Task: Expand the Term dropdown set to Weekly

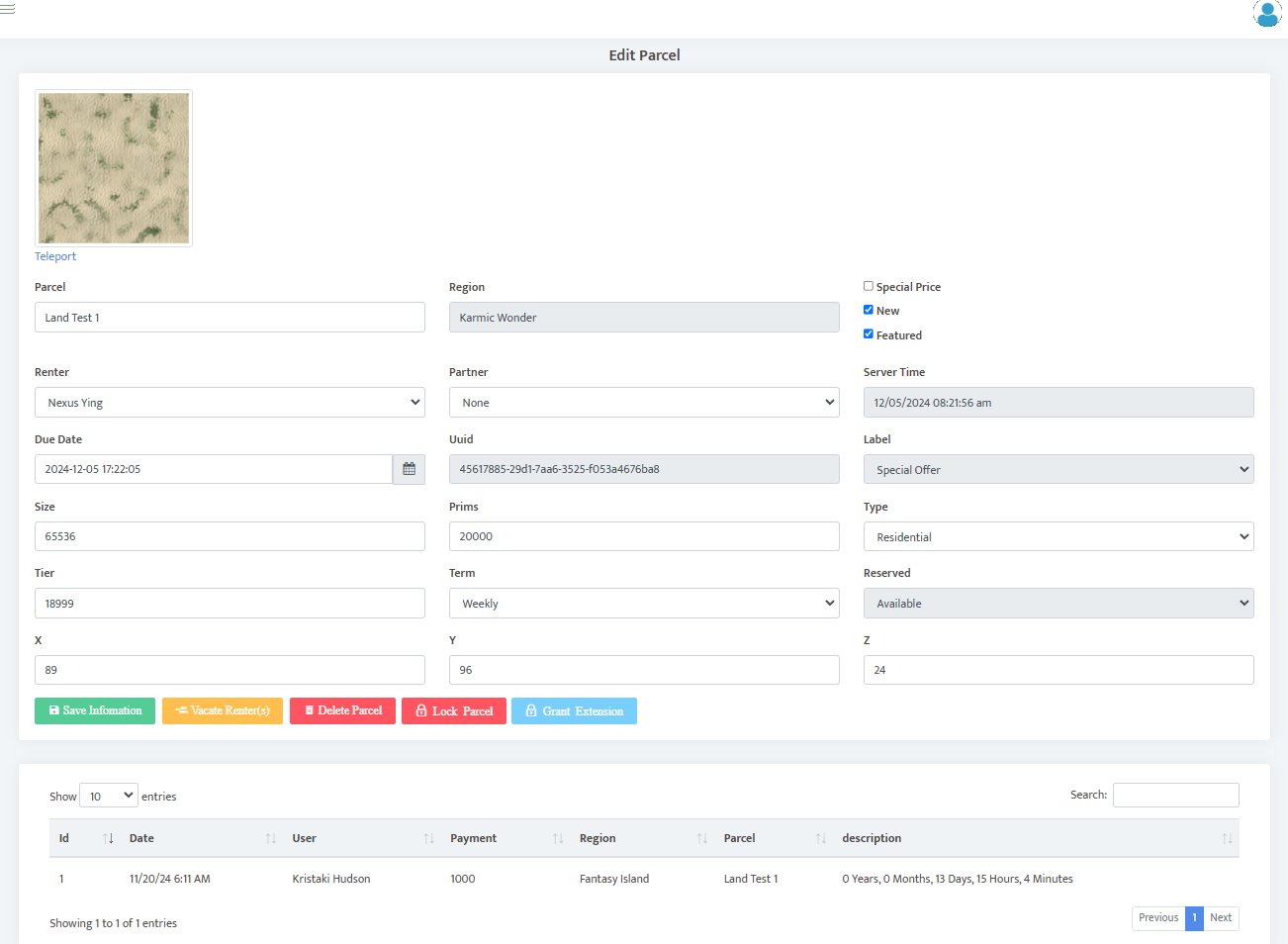Action: [x=644, y=604]
